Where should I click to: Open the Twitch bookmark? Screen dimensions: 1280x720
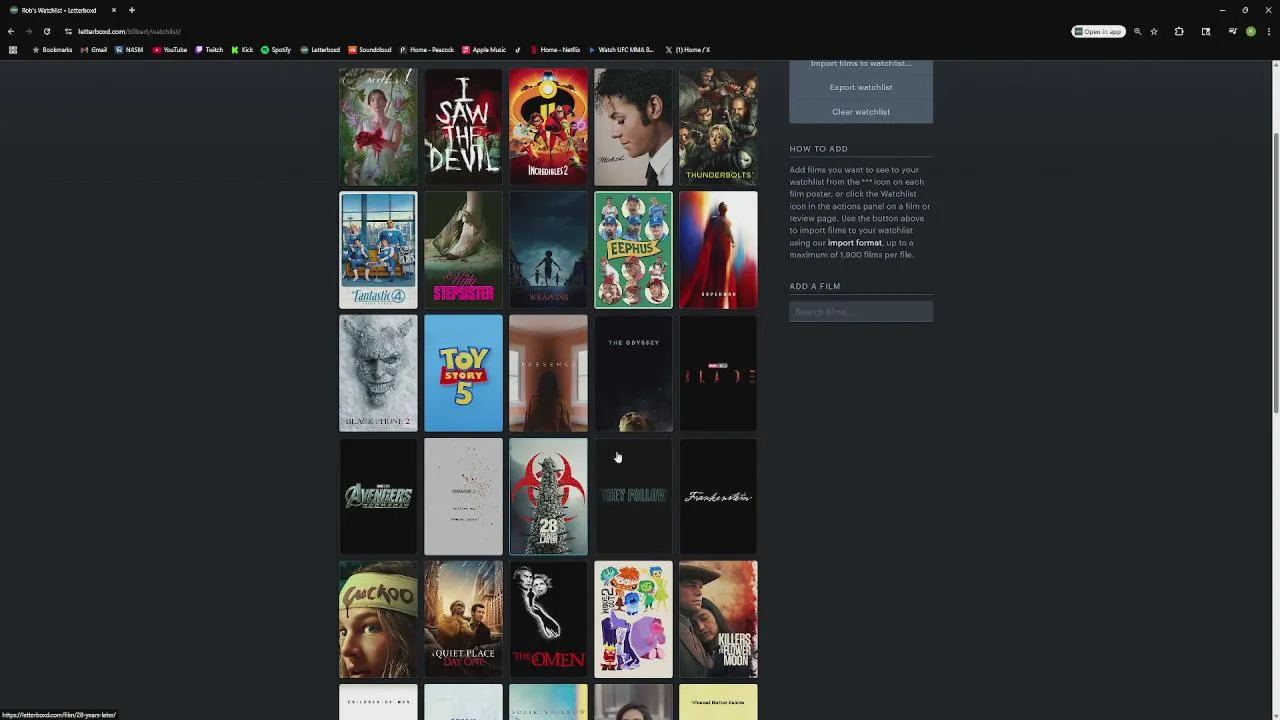[x=209, y=50]
